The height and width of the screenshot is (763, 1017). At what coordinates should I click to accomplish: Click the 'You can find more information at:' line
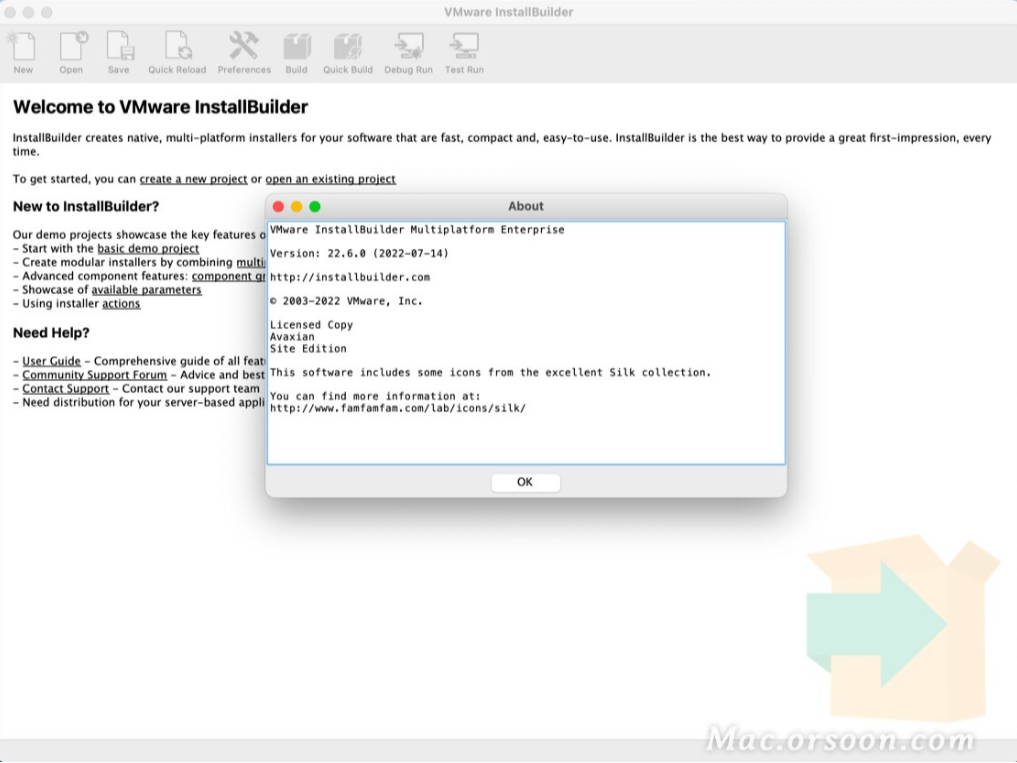(375, 396)
